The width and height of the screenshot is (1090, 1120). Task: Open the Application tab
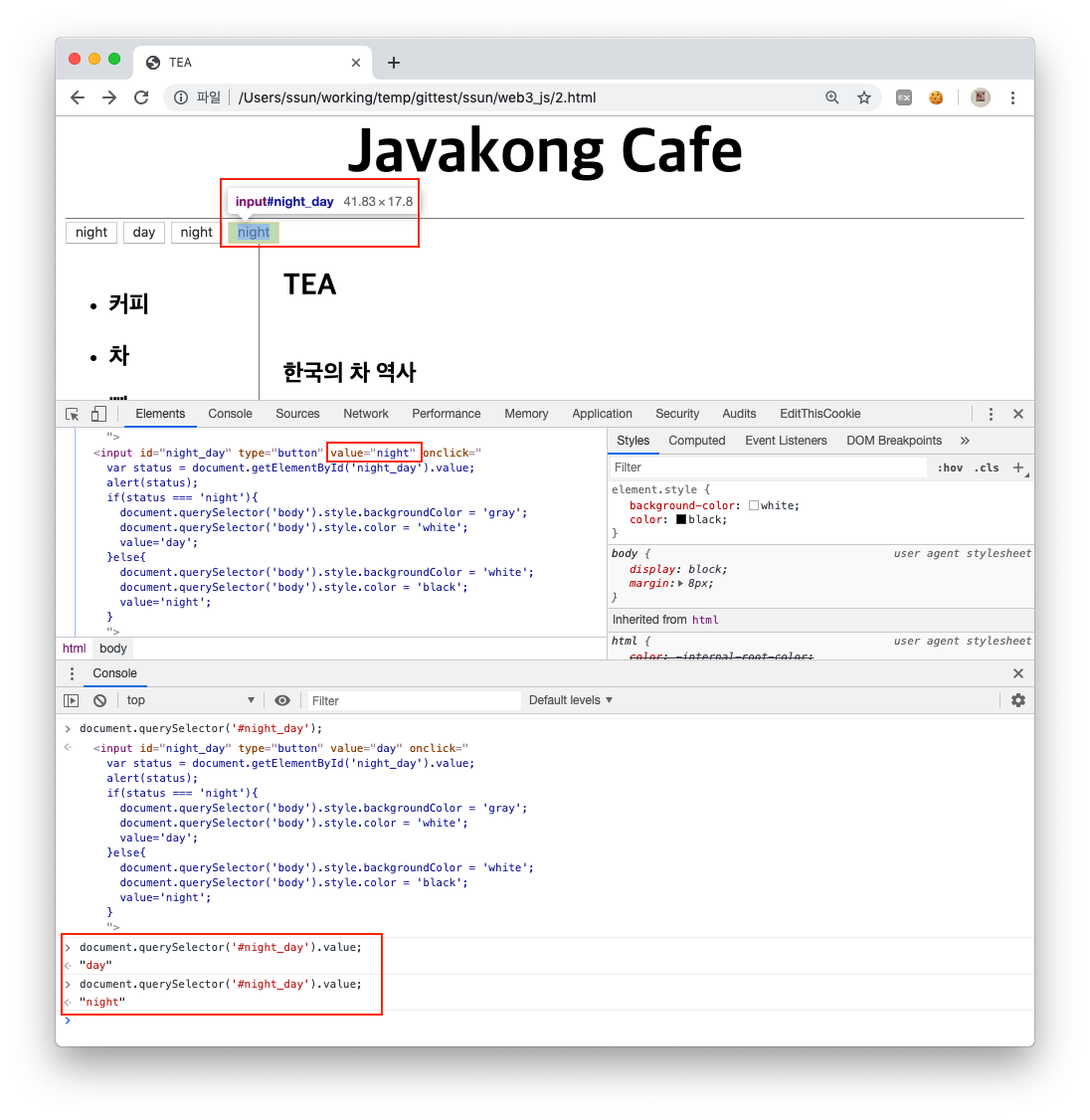pyautogui.click(x=602, y=415)
